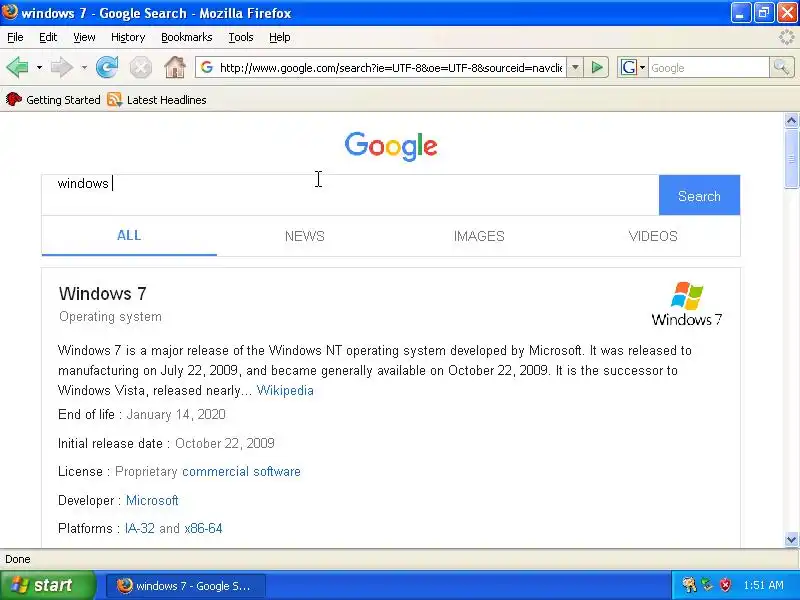Follow the commercial software link
The width and height of the screenshot is (800, 600).
click(241, 471)
